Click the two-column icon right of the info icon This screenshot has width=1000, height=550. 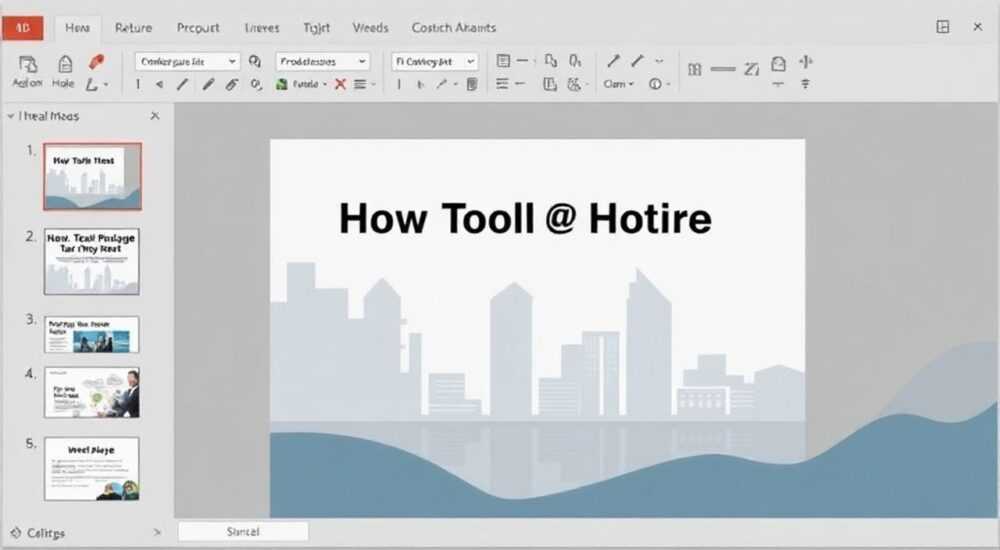click(x=695, y=70)
